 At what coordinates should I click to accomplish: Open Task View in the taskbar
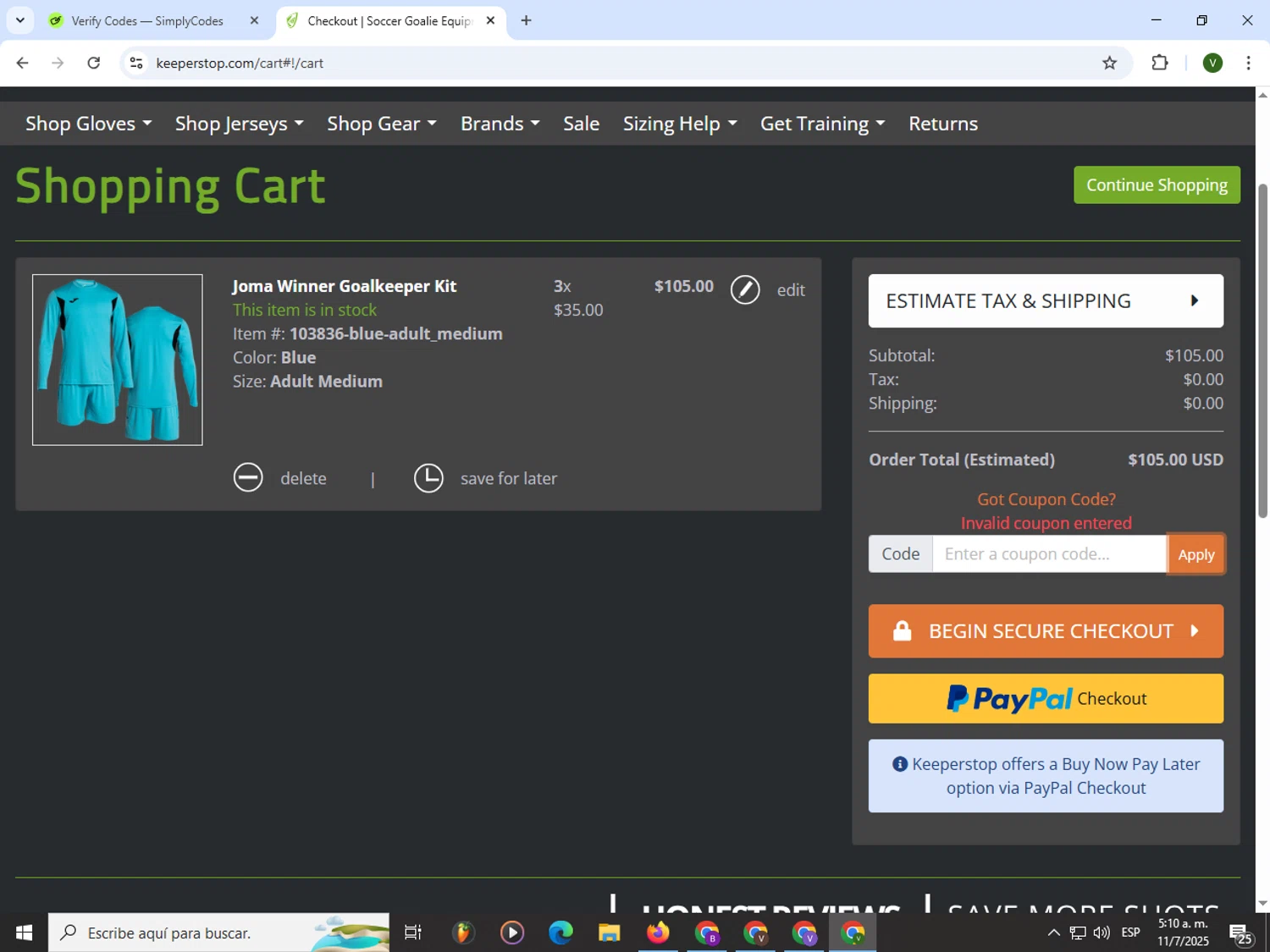point(413,933)
